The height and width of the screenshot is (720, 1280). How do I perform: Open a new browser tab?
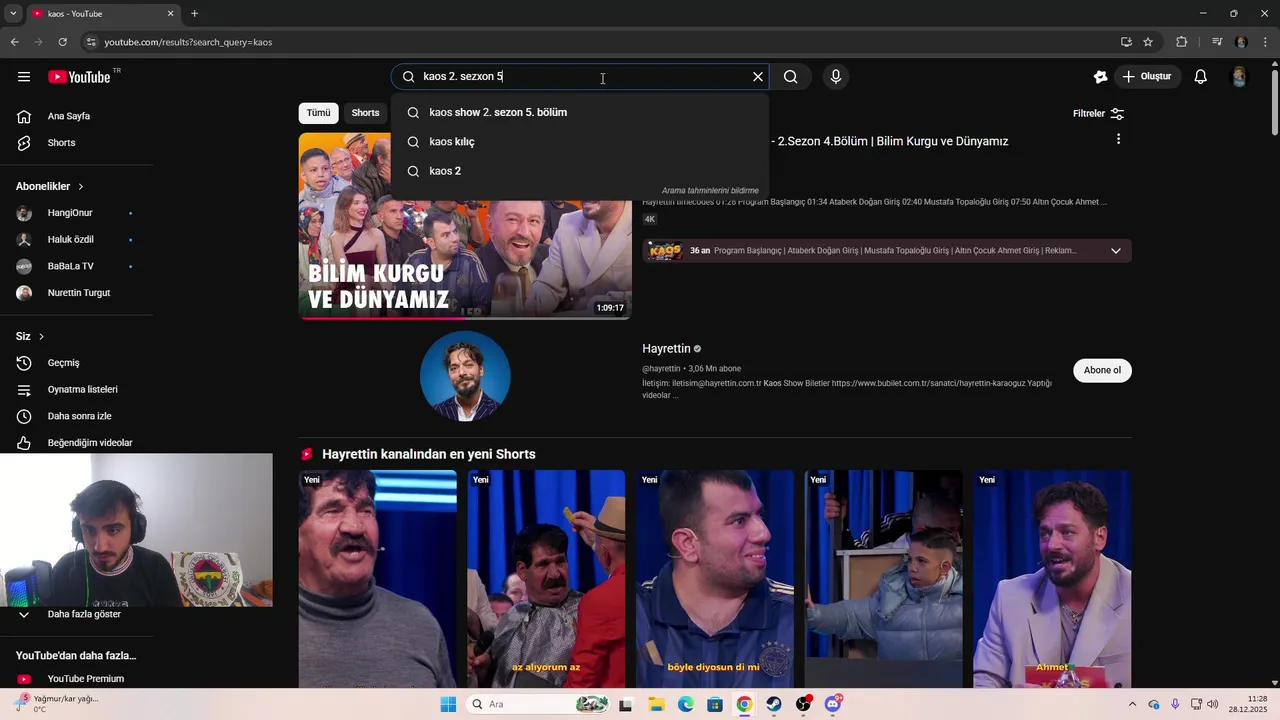pyautogui.click(x=194, y=14)
